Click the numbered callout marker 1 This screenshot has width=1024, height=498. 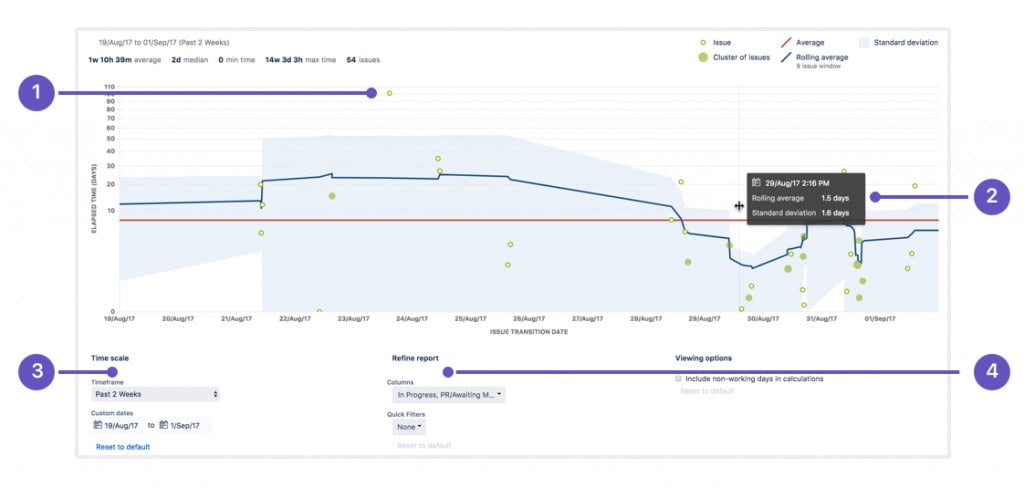click(x=37, y=94)
